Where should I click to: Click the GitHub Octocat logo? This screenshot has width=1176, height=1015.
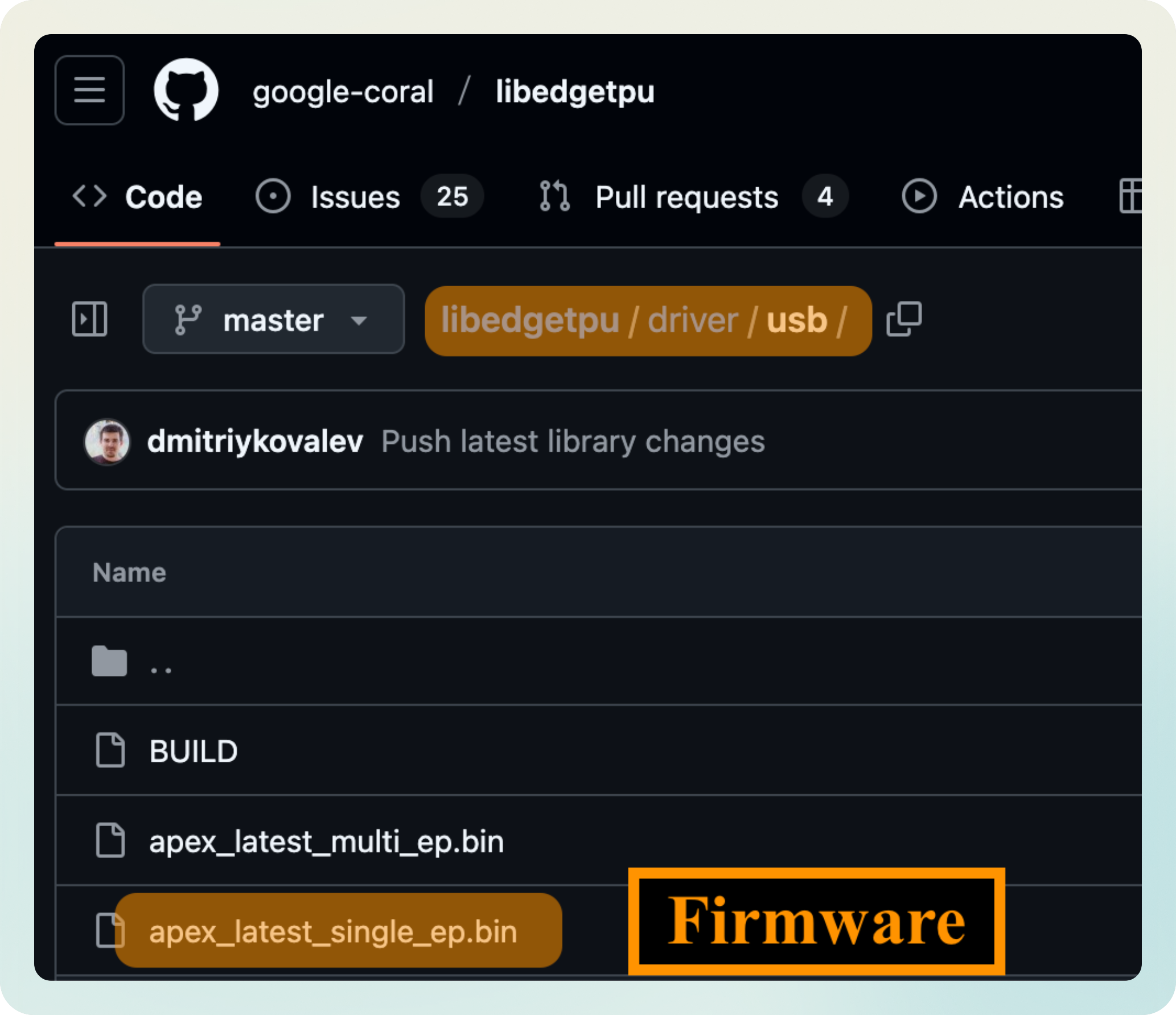tap(186, 90)
